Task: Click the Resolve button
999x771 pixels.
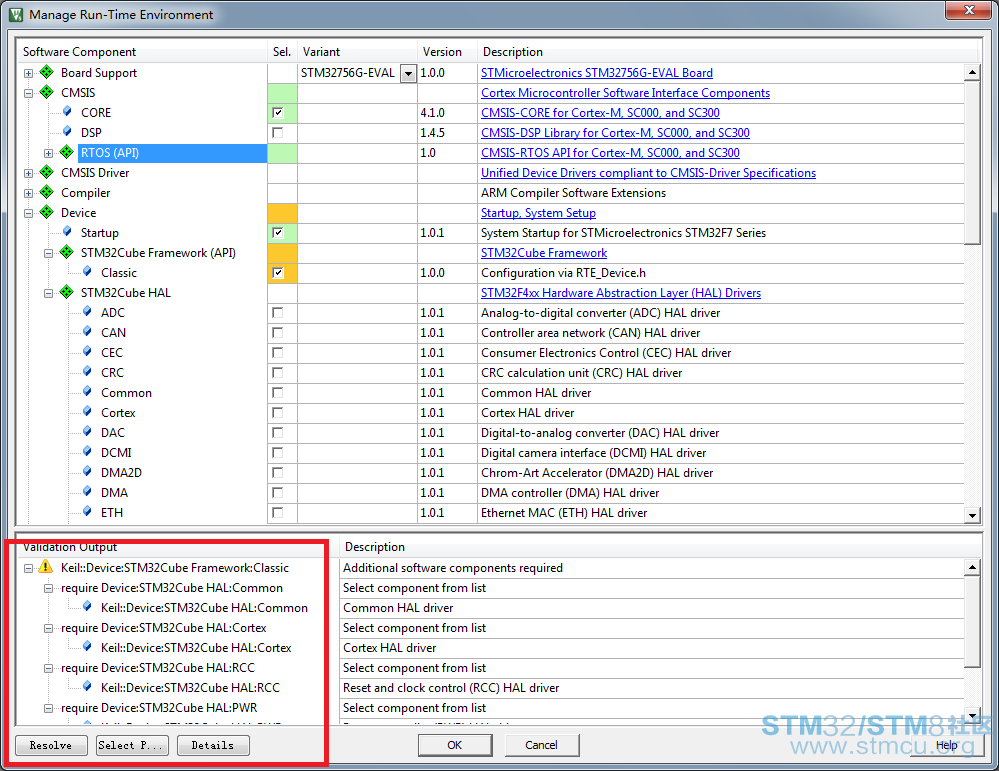Action: pyautogui.click(x=51, y=745)
